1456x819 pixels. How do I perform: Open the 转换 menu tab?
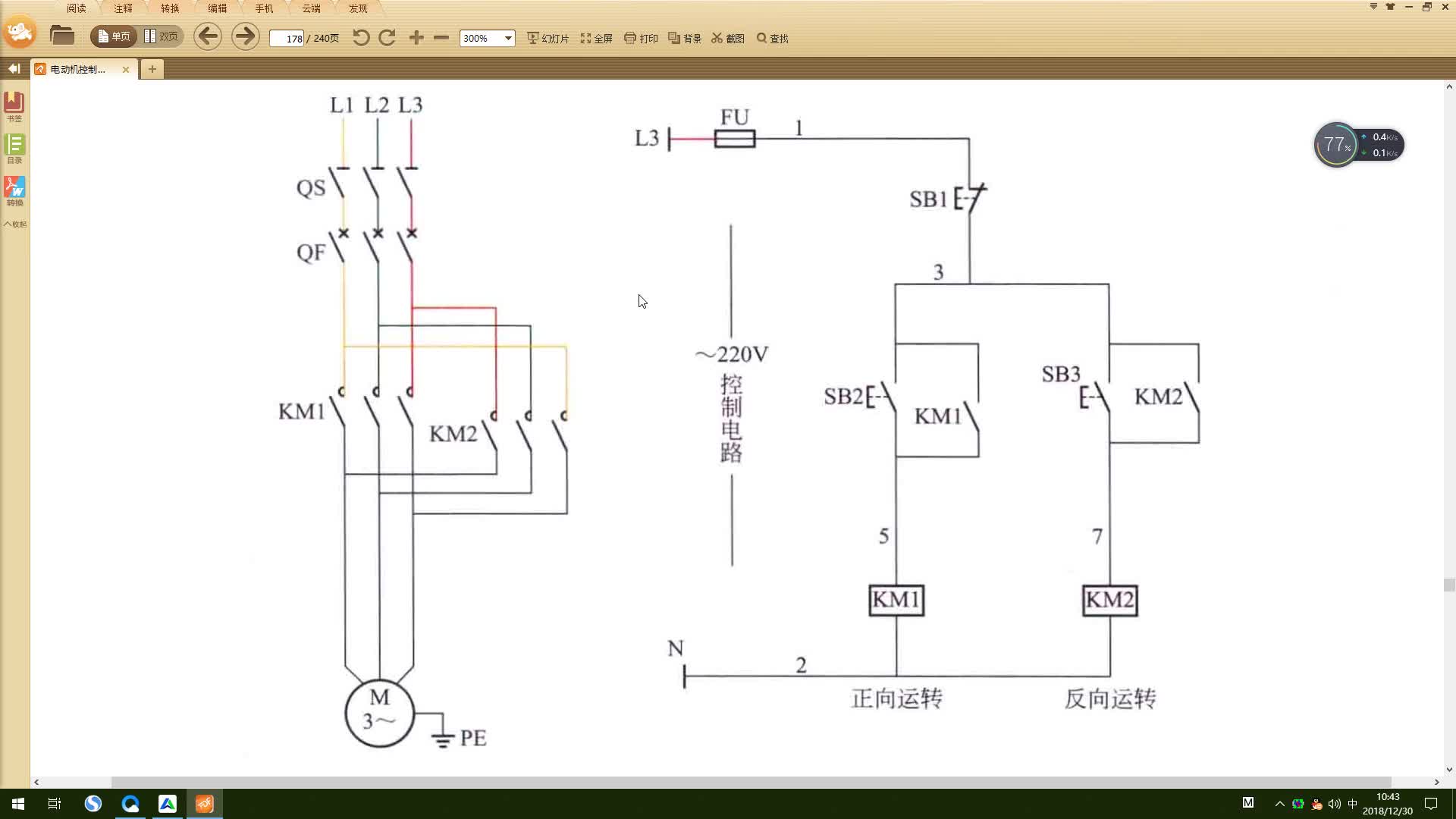pyautogui.click(x=170, y=8)
